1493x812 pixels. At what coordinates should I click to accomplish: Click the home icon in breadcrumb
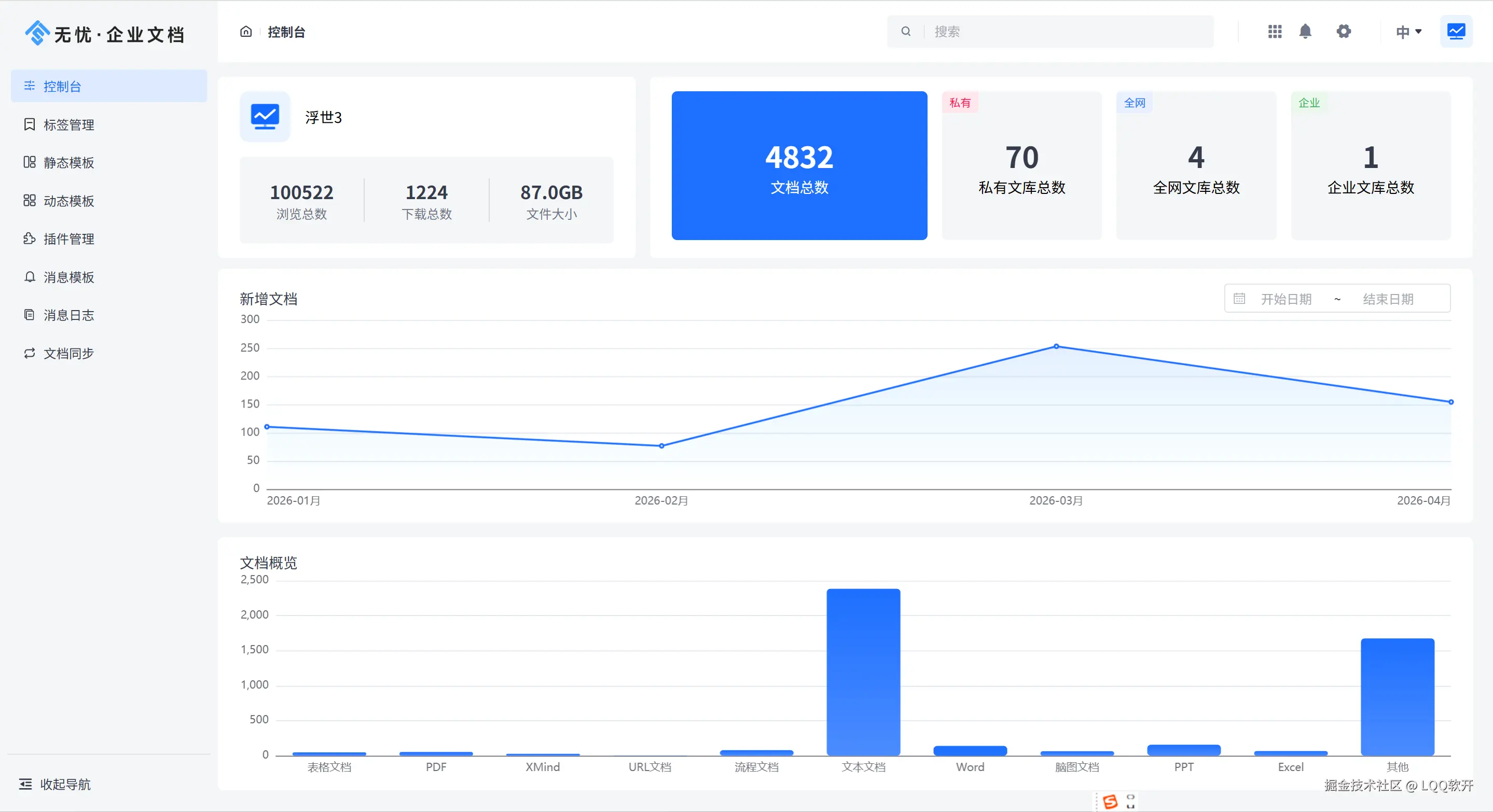pos(246,32)
